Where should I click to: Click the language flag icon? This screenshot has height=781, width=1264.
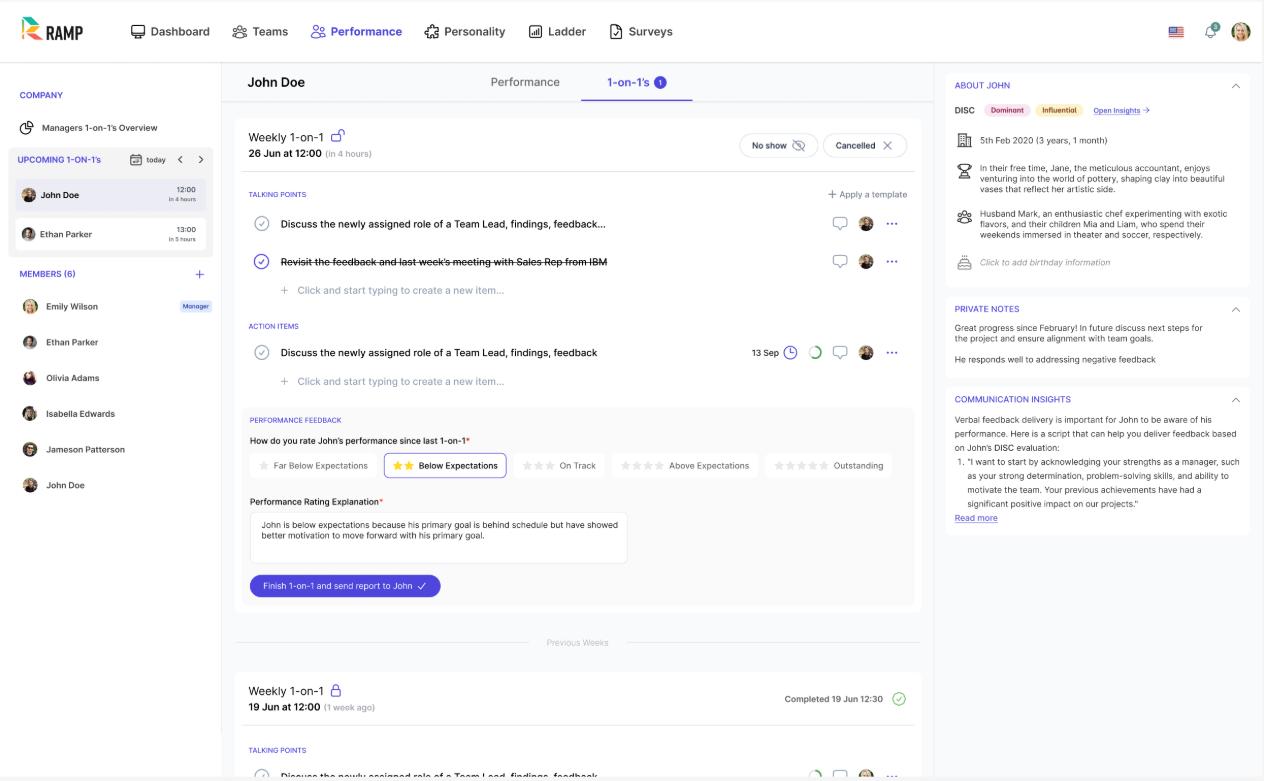tap(1176, 32)
